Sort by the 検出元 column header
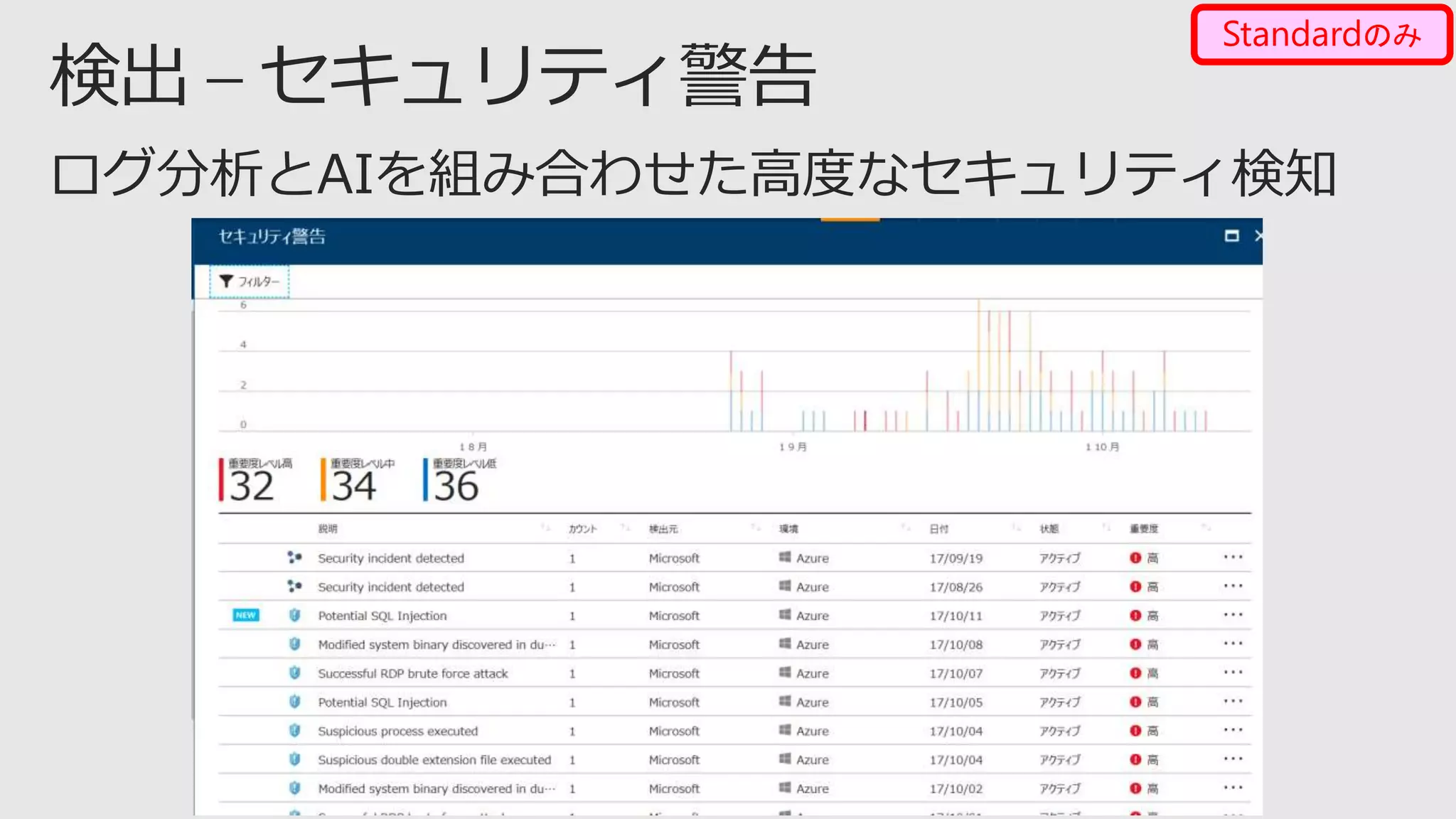The height and width of the screenshot is (819, 1456). pyautogui.click(x=663, y=529)
